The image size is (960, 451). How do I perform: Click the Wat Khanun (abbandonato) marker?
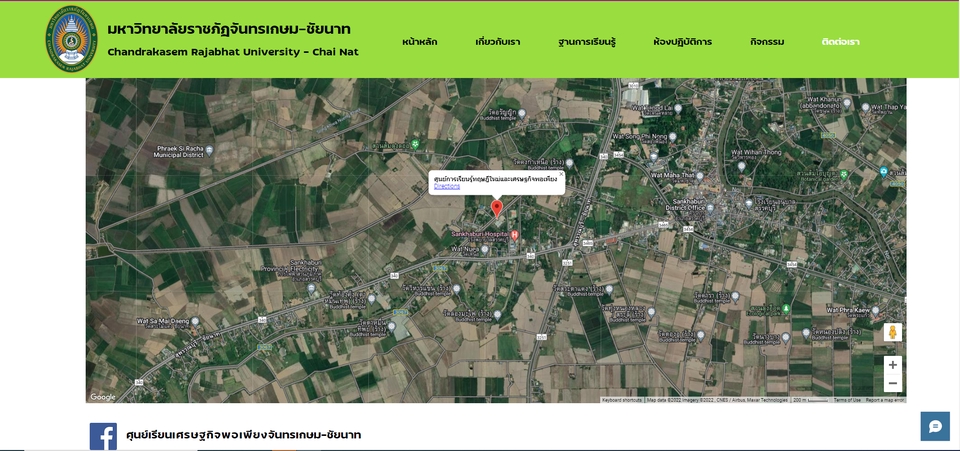tap(847, 102)
